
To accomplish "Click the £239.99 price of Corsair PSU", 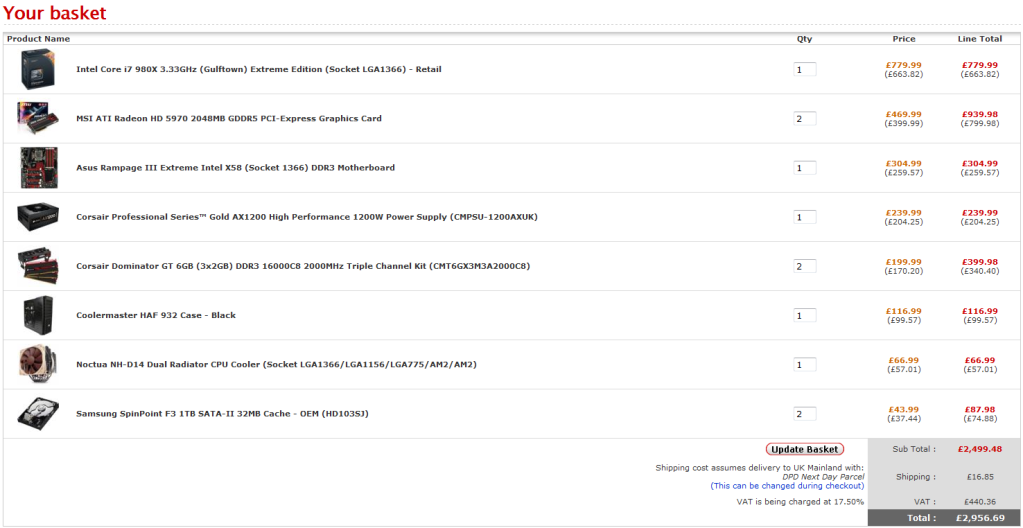I will (x=904, y=213).
